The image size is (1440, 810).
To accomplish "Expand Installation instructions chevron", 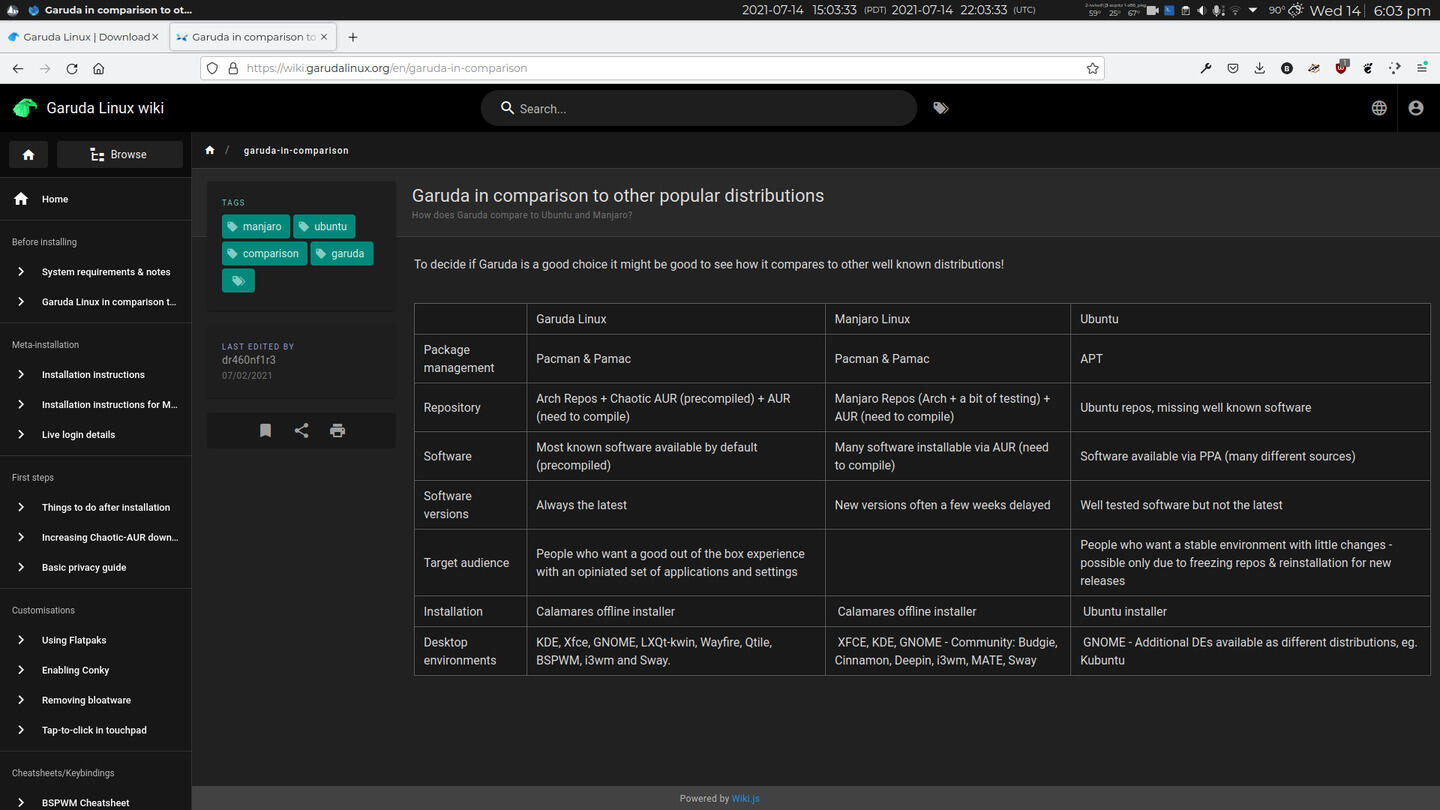I will pyautogui.click(x=21, y=375).
